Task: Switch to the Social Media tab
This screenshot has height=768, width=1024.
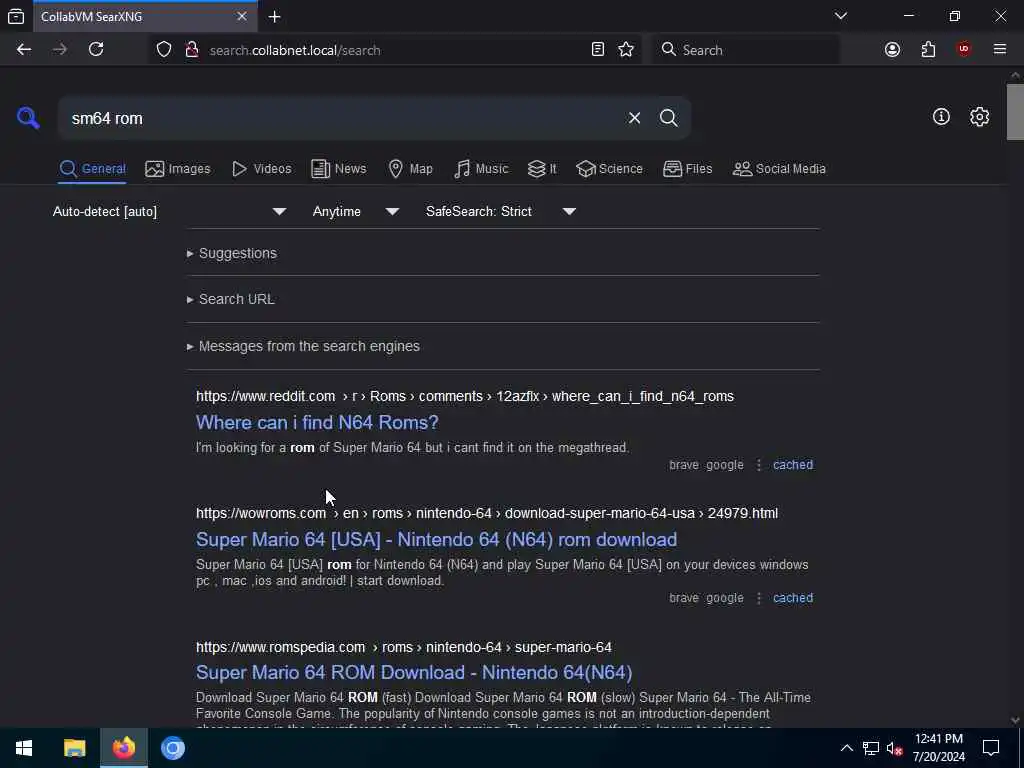Action: [779, 169]
